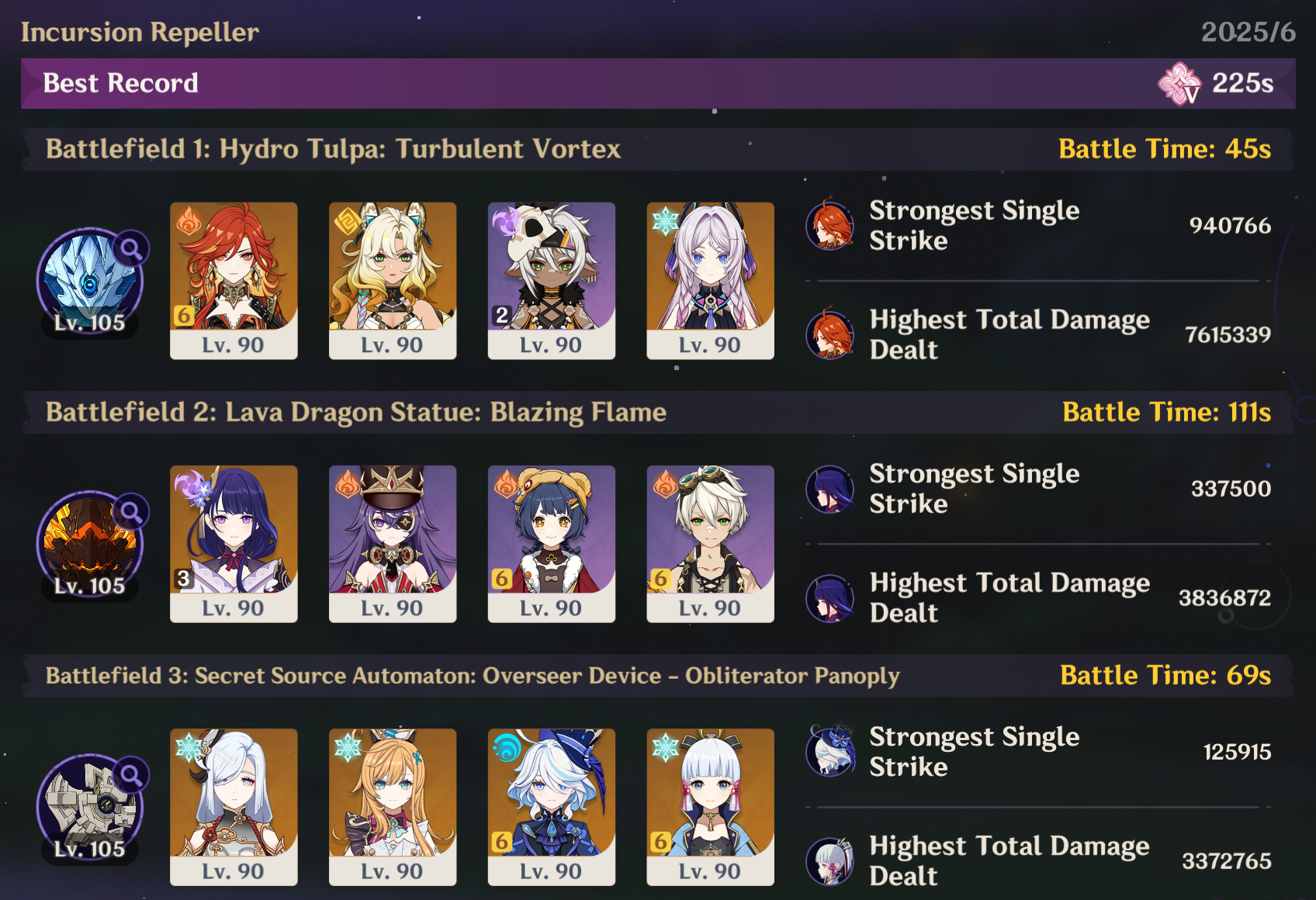Select bear-hood Pyro character portrait
1316x900 pixels.
click(552, 544)
